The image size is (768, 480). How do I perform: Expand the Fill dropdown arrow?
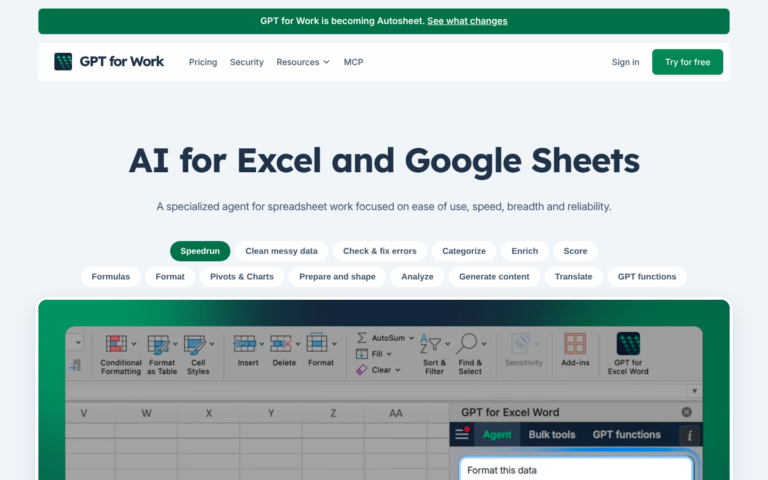tap(389, 354)
